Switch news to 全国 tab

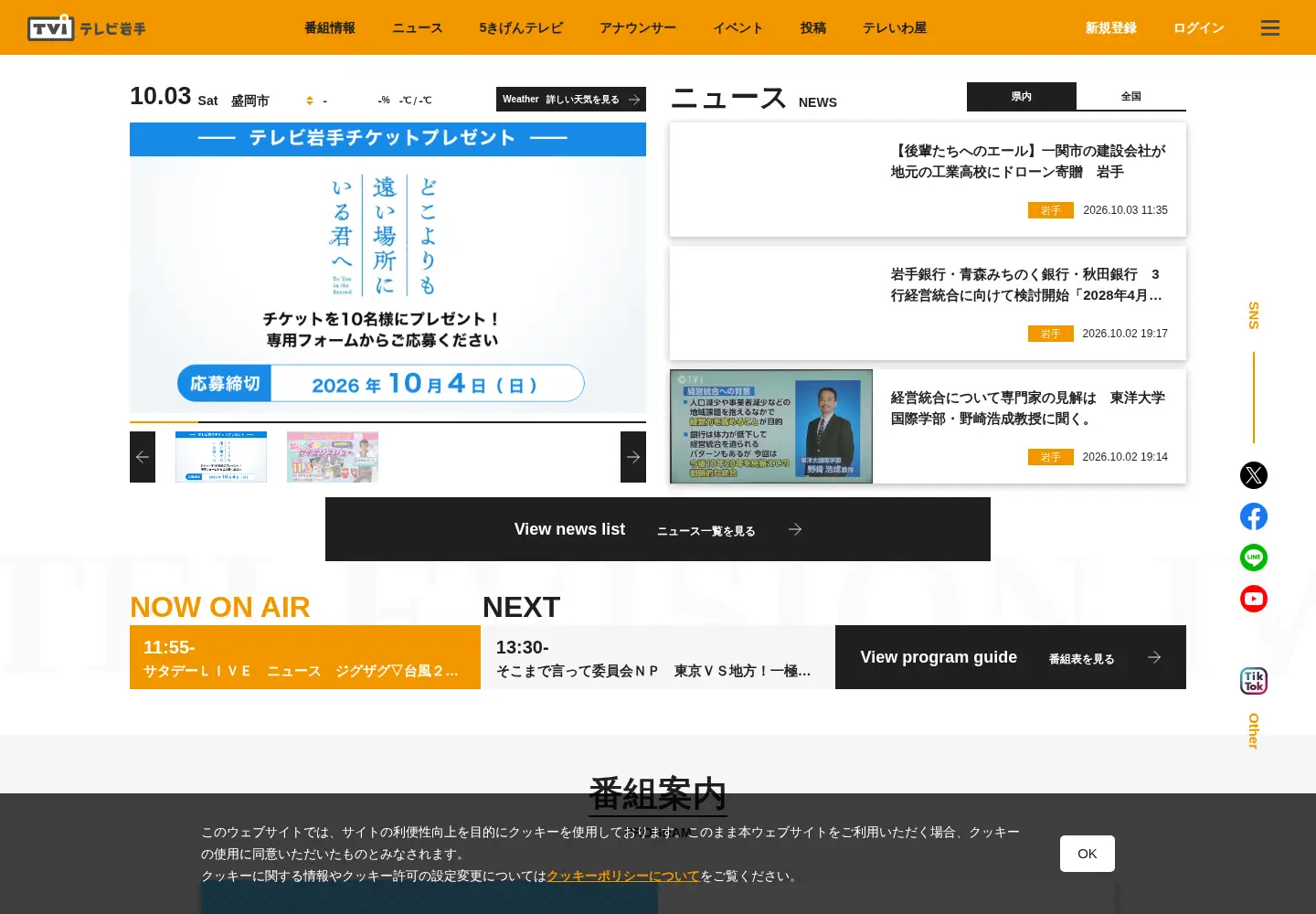1131,96
